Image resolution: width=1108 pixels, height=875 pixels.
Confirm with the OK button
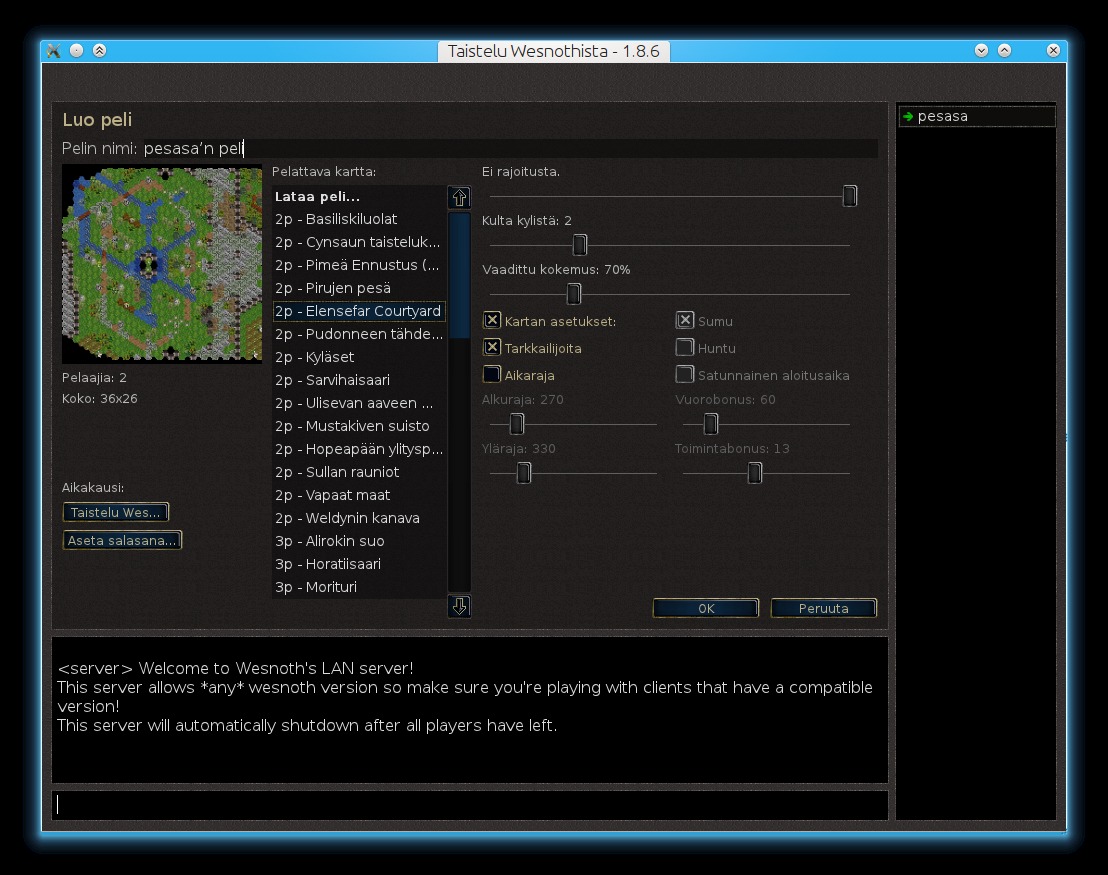point(706,609)
